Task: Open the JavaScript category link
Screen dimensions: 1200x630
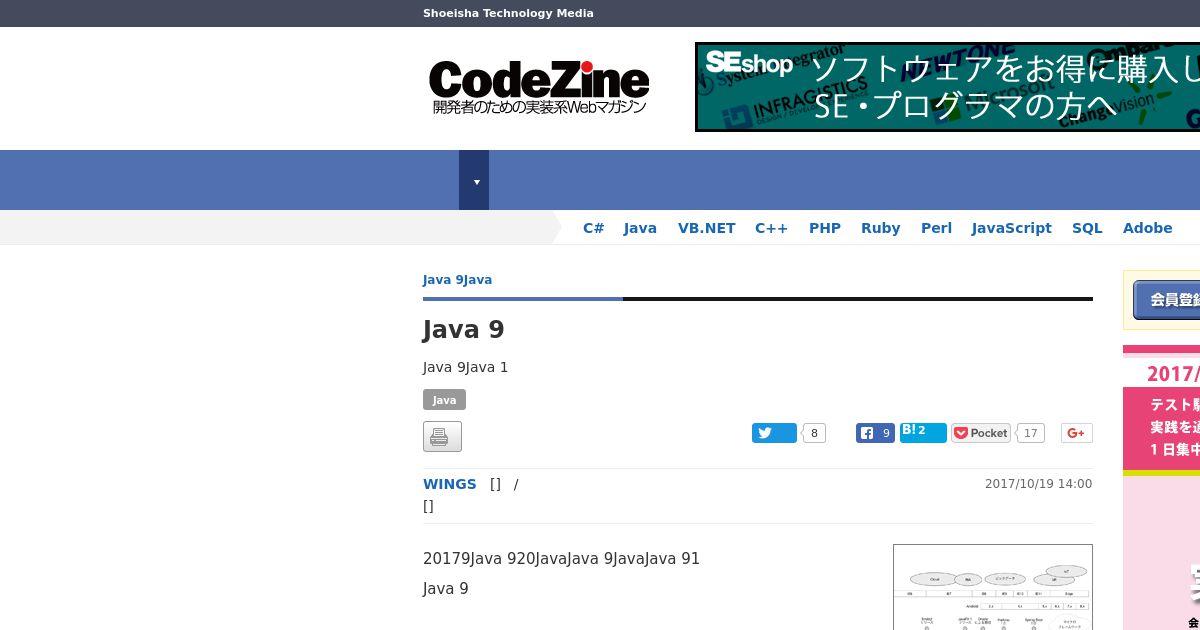Action: [1012, 228]
